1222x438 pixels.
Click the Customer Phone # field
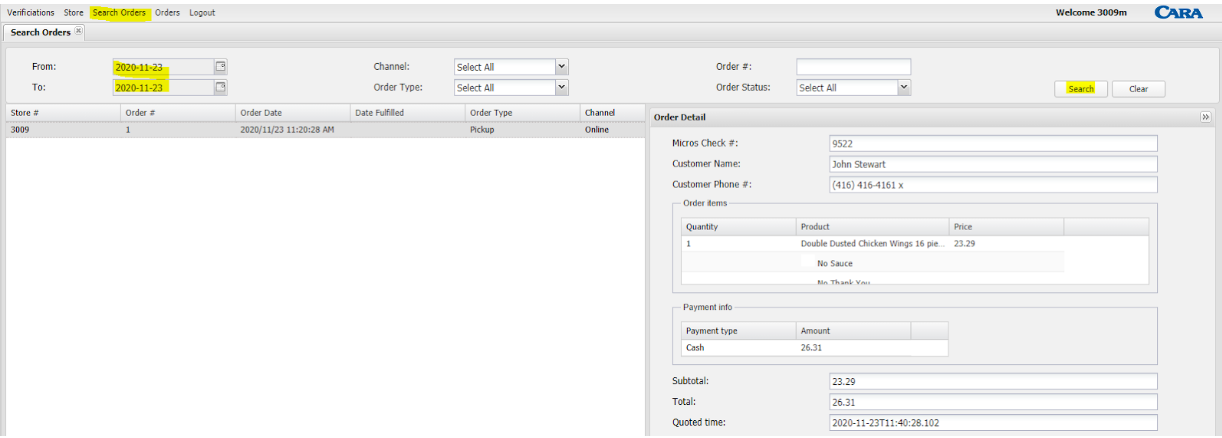pos(993,185)
